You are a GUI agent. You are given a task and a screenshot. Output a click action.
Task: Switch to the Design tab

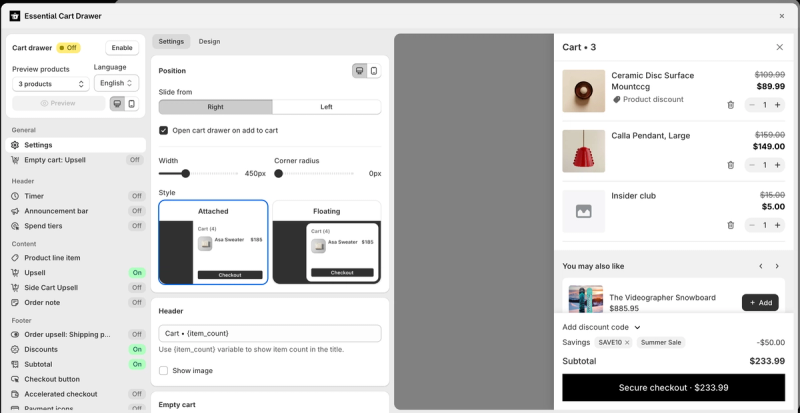[209, 41]
